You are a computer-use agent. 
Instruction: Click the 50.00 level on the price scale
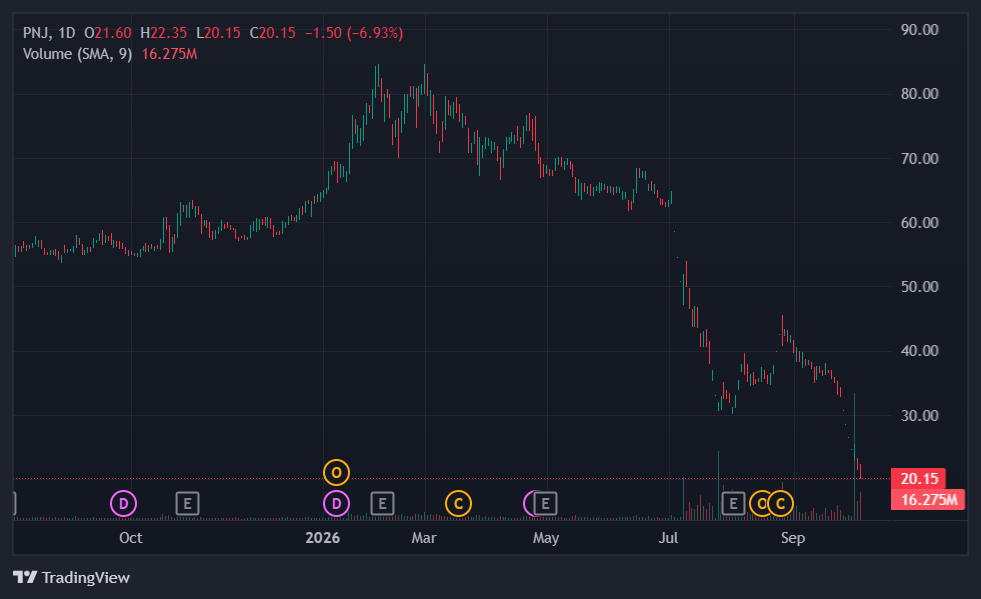click(919, 287)
